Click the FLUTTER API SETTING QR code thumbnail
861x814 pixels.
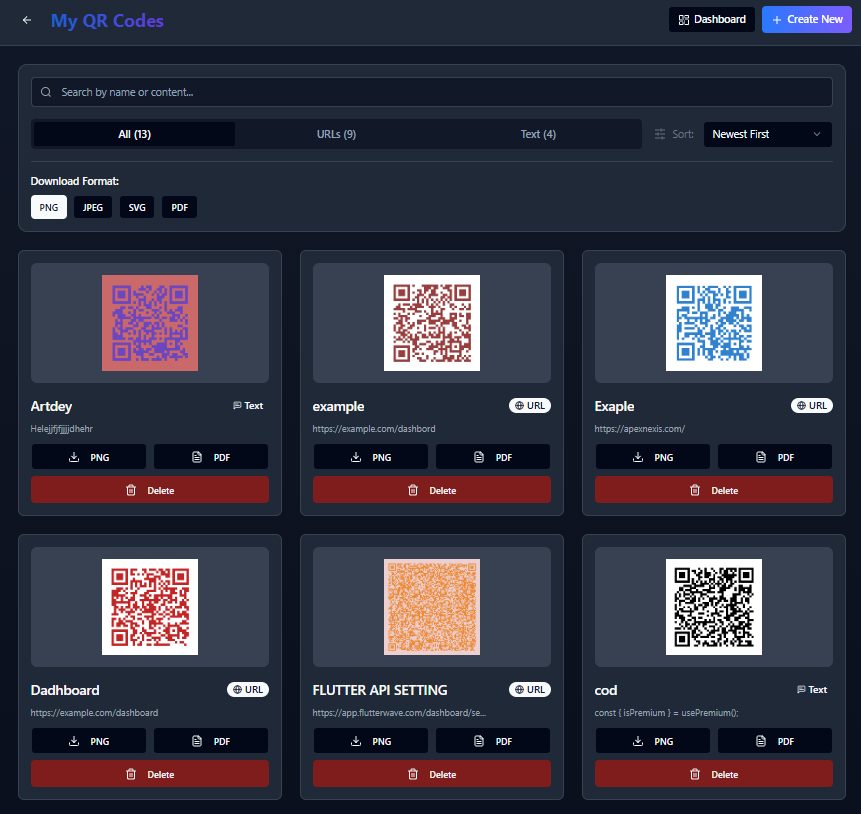point(431,606)
